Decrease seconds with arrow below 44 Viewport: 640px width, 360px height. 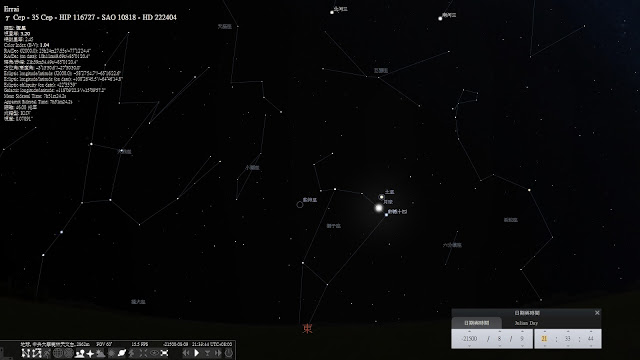[591, 346]
